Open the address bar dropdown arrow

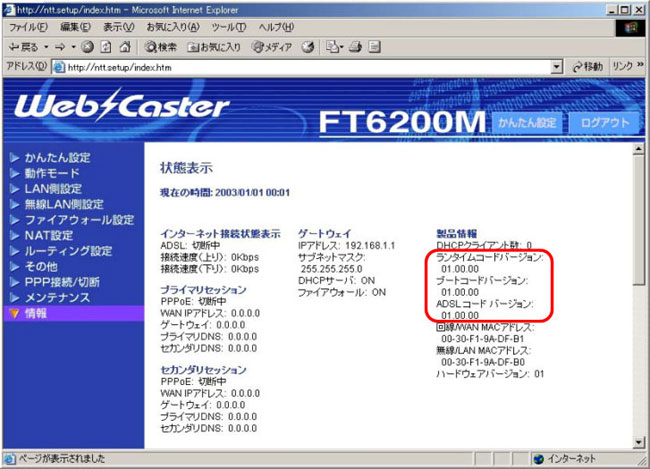pyautogui.click(x=557, y=67)
